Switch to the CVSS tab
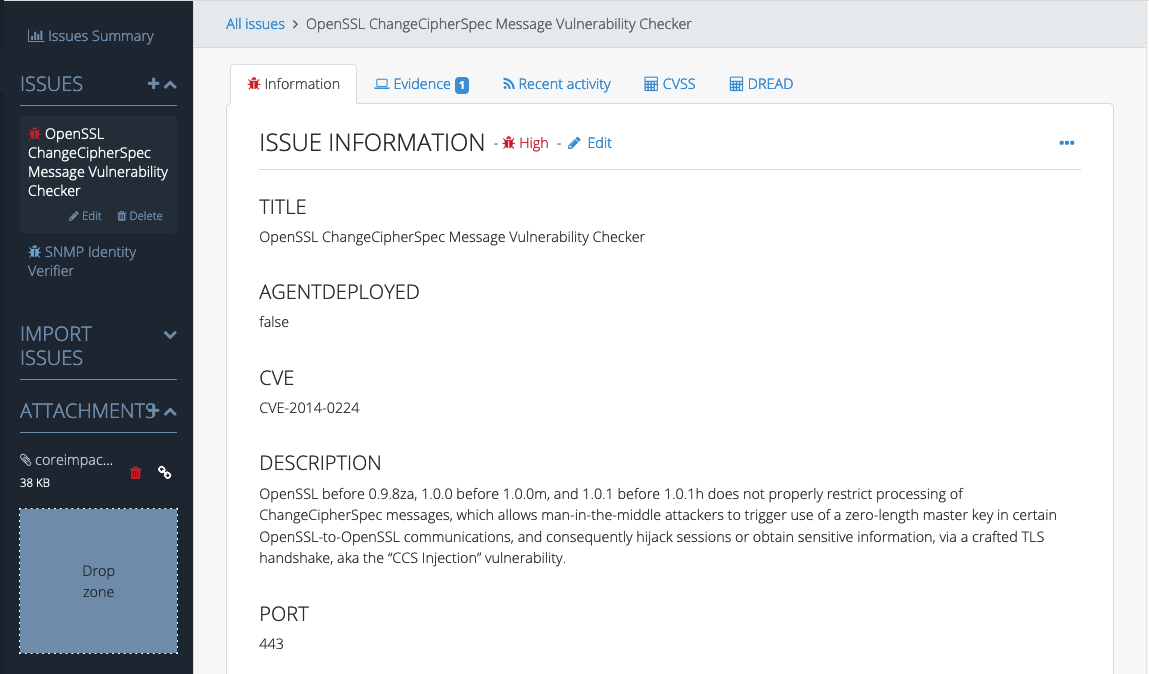 click(x=670, y=84)
